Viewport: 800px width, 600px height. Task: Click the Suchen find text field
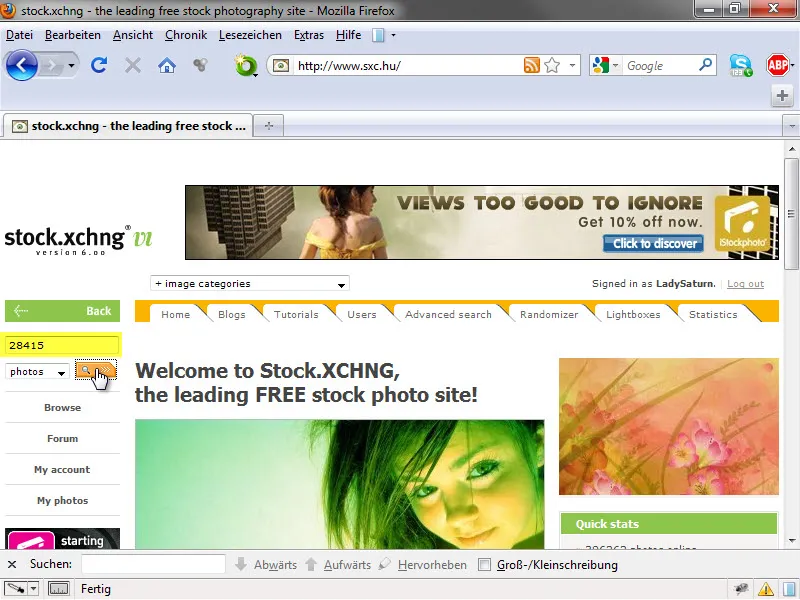[x=153, y=564]
